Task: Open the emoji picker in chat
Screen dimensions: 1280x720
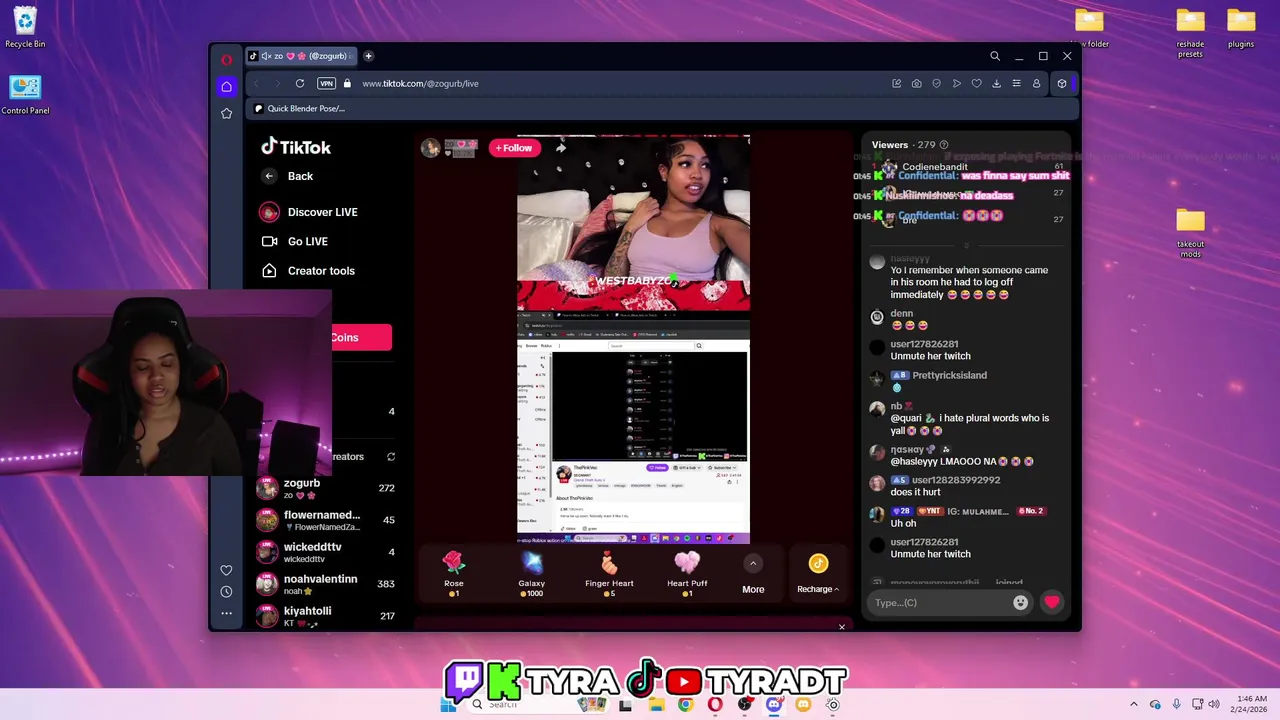Action: coord(1020,602)
